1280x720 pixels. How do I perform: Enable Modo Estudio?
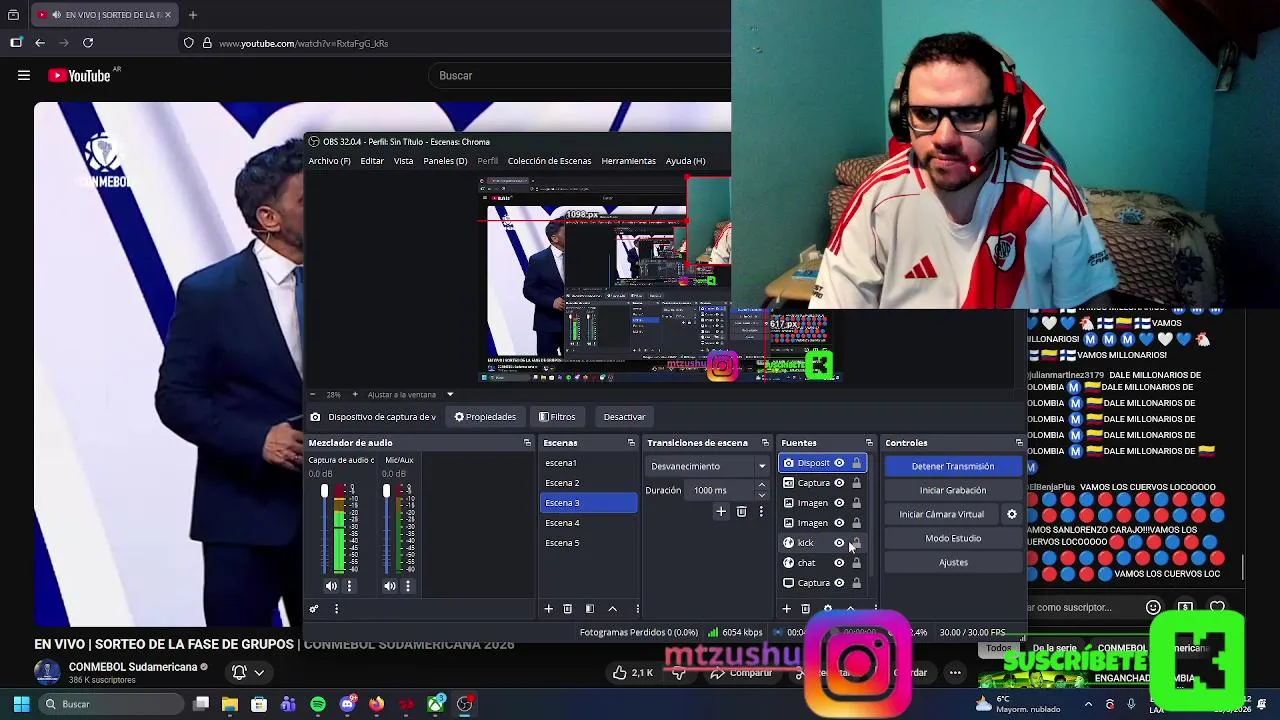tap(953, 538)
